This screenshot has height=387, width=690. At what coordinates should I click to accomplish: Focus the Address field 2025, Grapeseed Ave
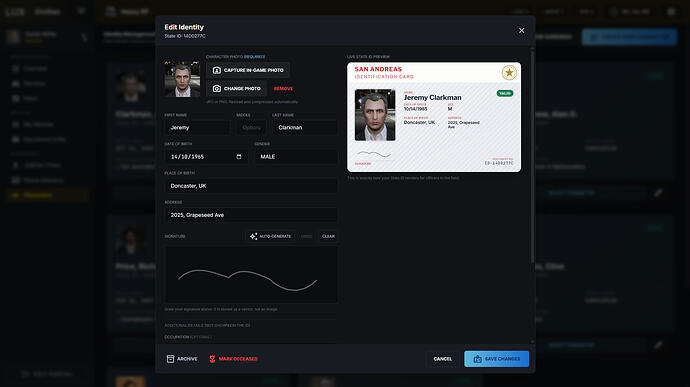[x=251, y=215]
